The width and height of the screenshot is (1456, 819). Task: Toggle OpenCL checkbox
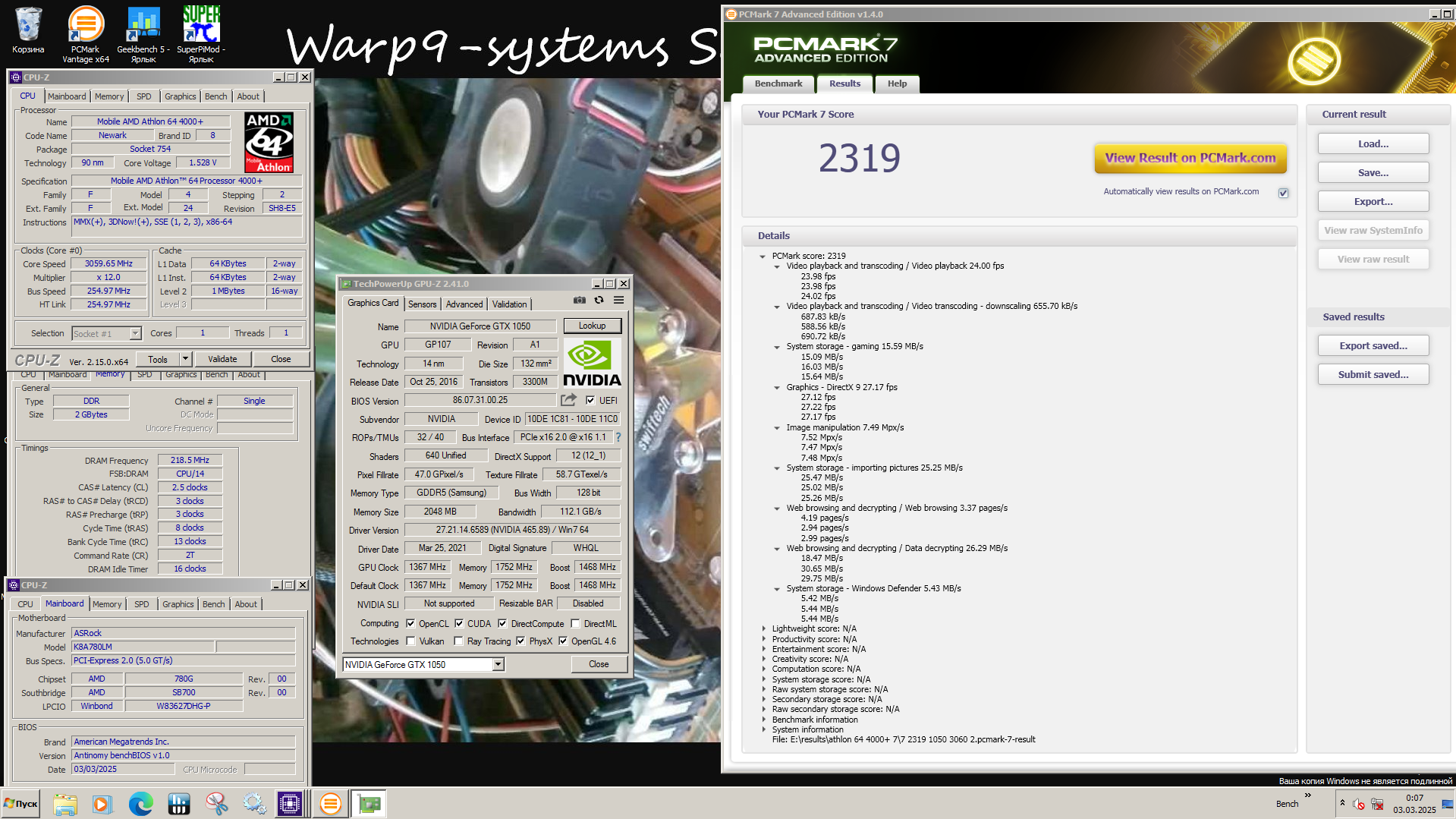[410, 623]
